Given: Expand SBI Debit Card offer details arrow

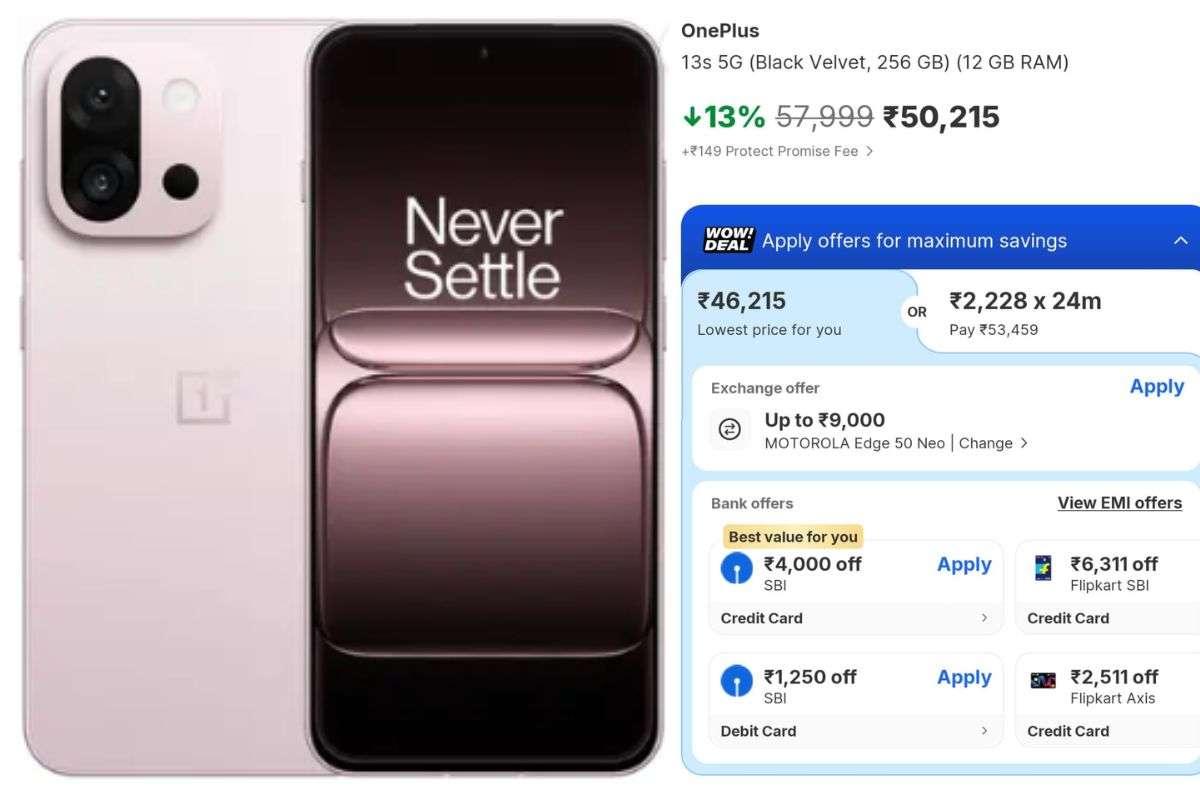Looking at the screenshot, I should 984,731.
